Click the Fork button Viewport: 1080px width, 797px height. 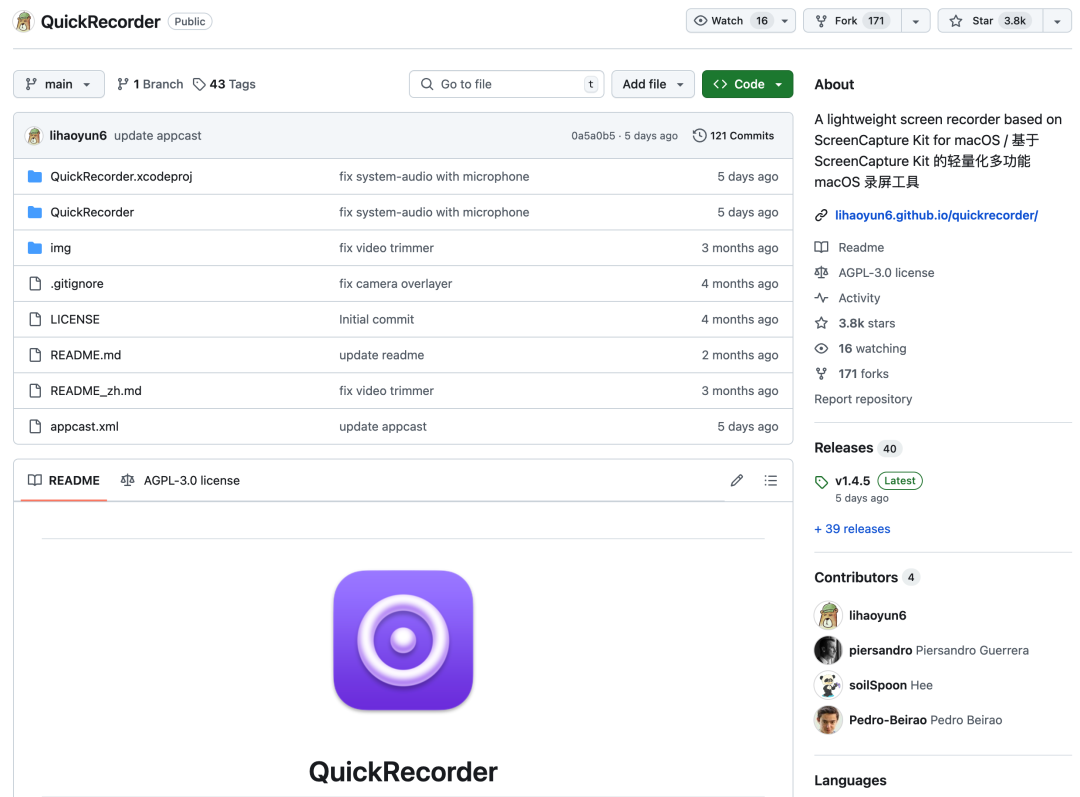click(852, 21)
